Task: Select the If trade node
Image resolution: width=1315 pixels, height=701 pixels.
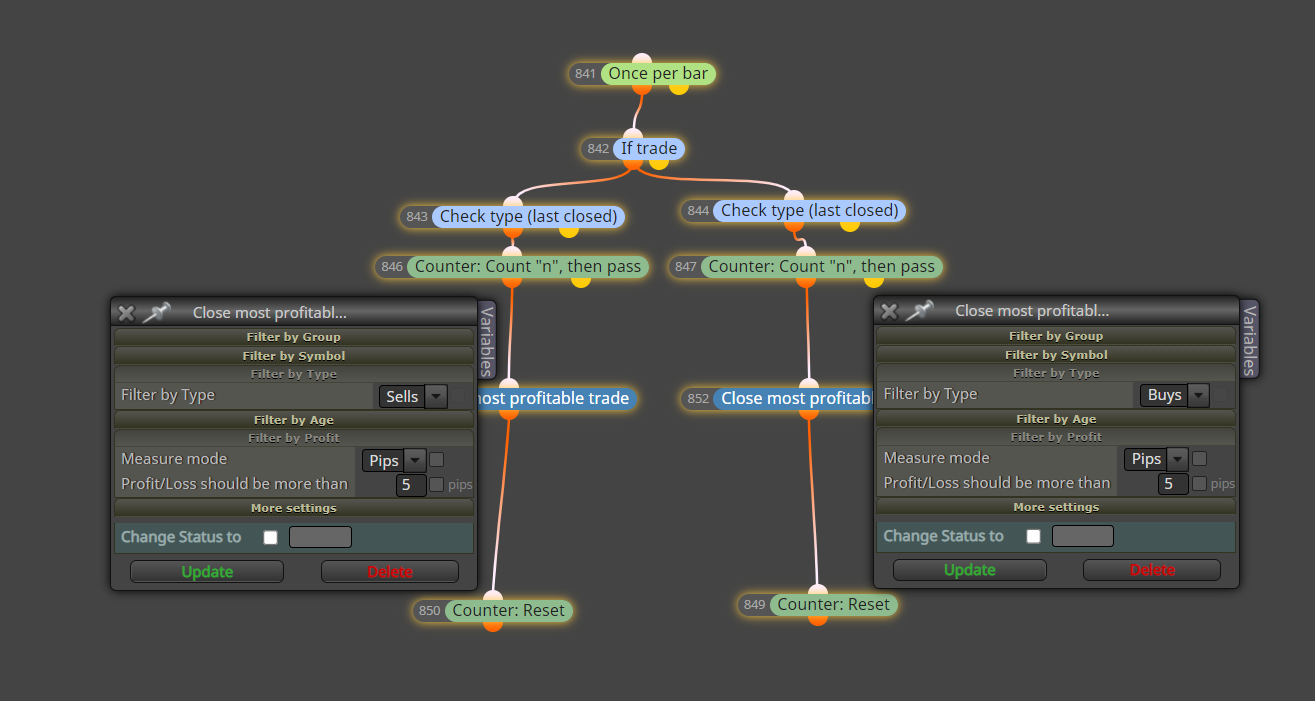Action: (649, 149)
